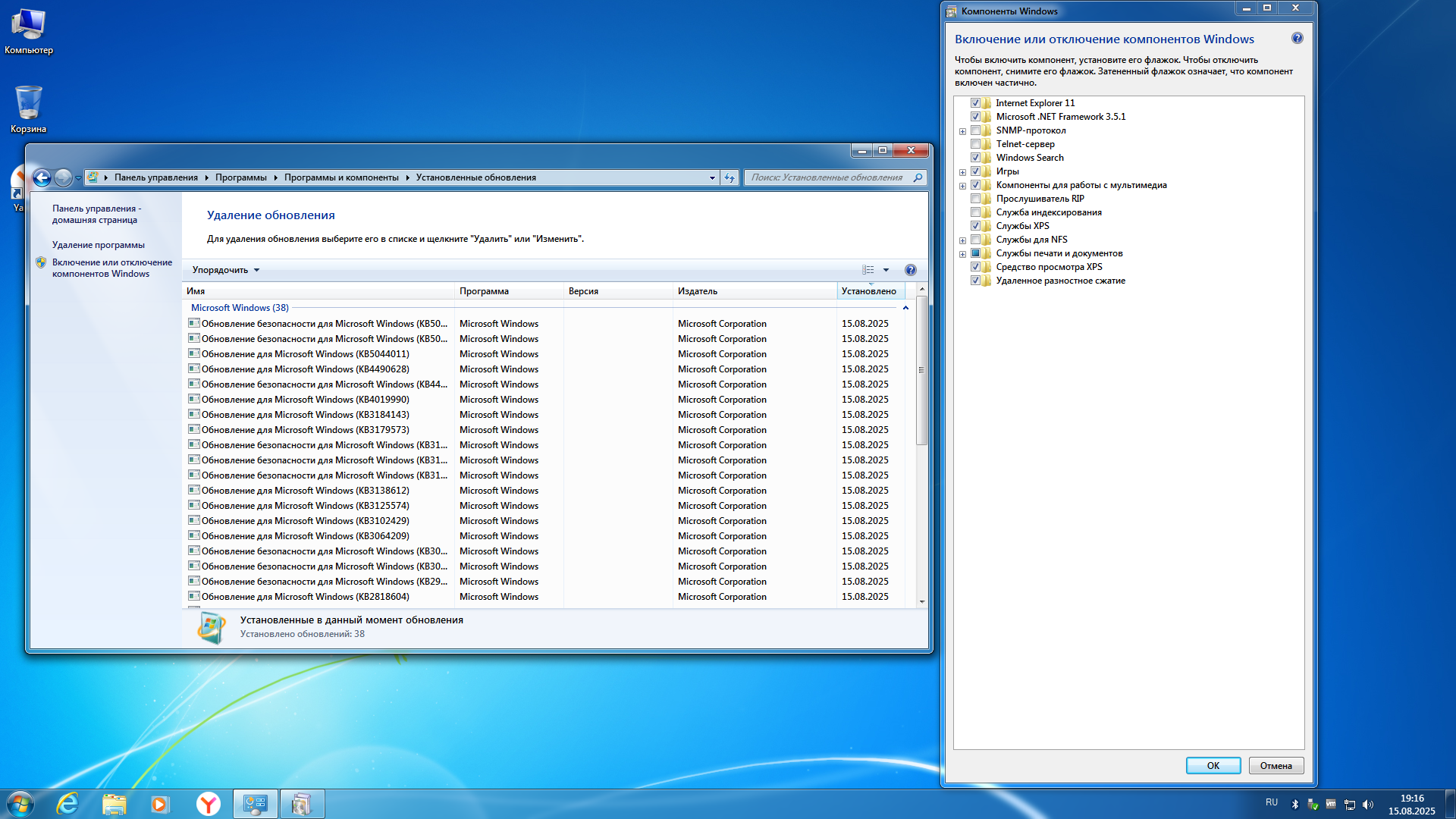Open the Упорядочить dropdown menu

(225, 270)
